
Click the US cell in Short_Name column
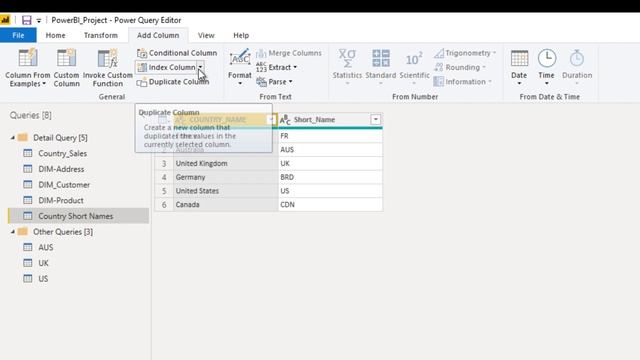[330, 191]
